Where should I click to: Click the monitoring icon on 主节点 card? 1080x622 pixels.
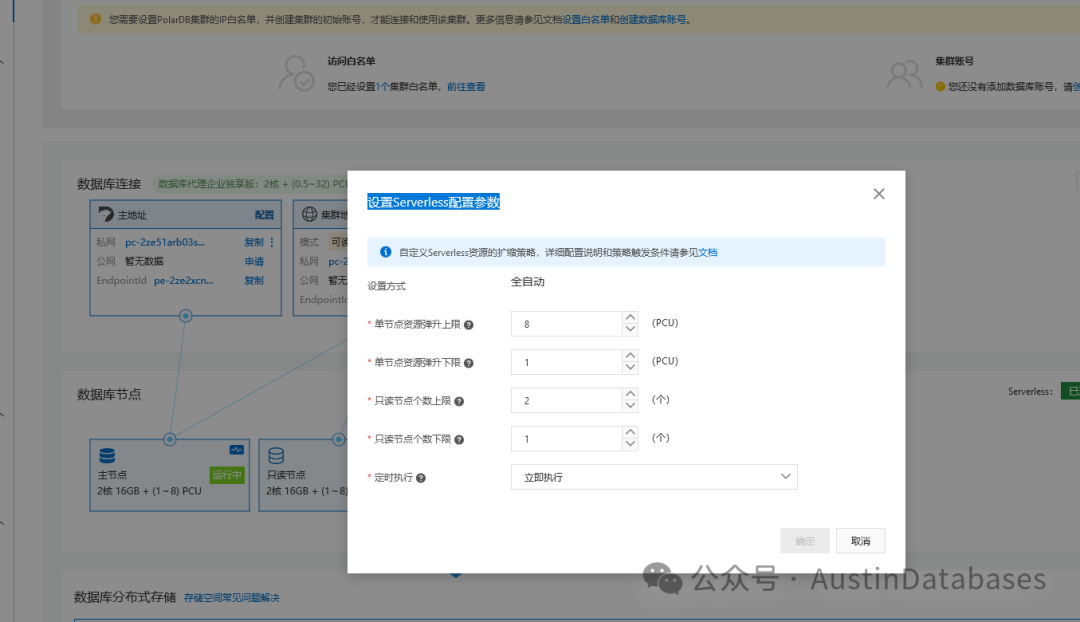pyautogui.click(x=237, y=450)
